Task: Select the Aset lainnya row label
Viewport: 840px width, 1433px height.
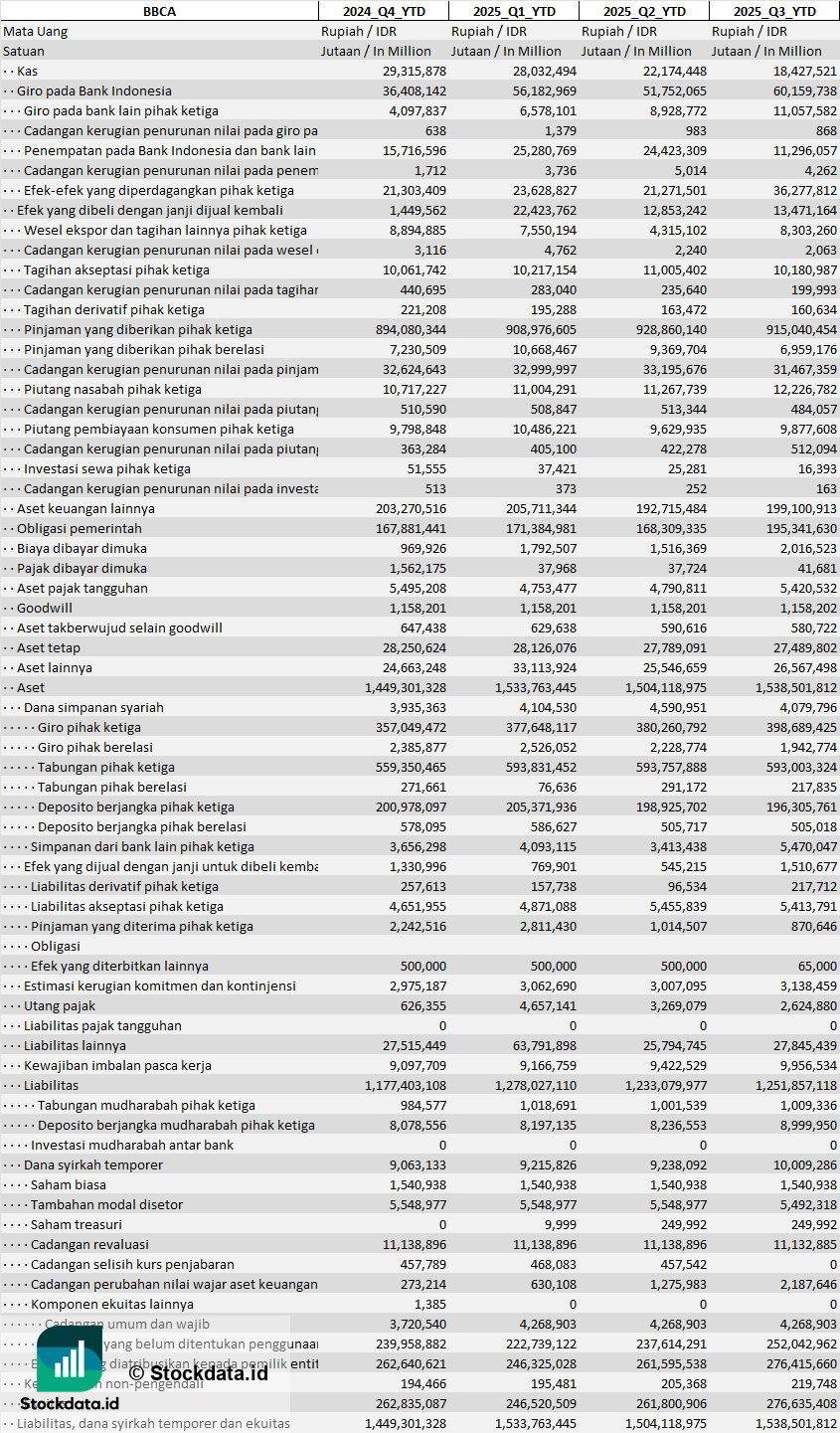Action: (55, 667)
